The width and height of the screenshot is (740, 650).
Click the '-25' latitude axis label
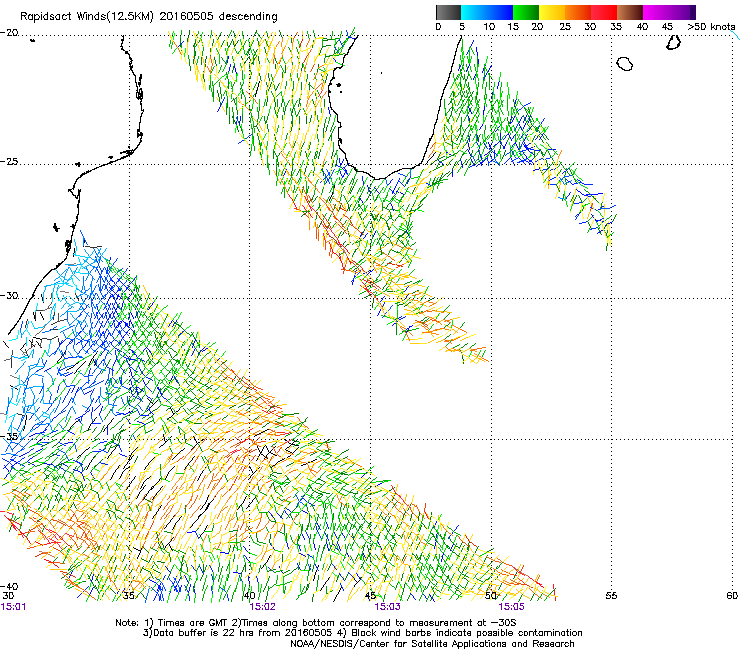[x=9, y=162]
